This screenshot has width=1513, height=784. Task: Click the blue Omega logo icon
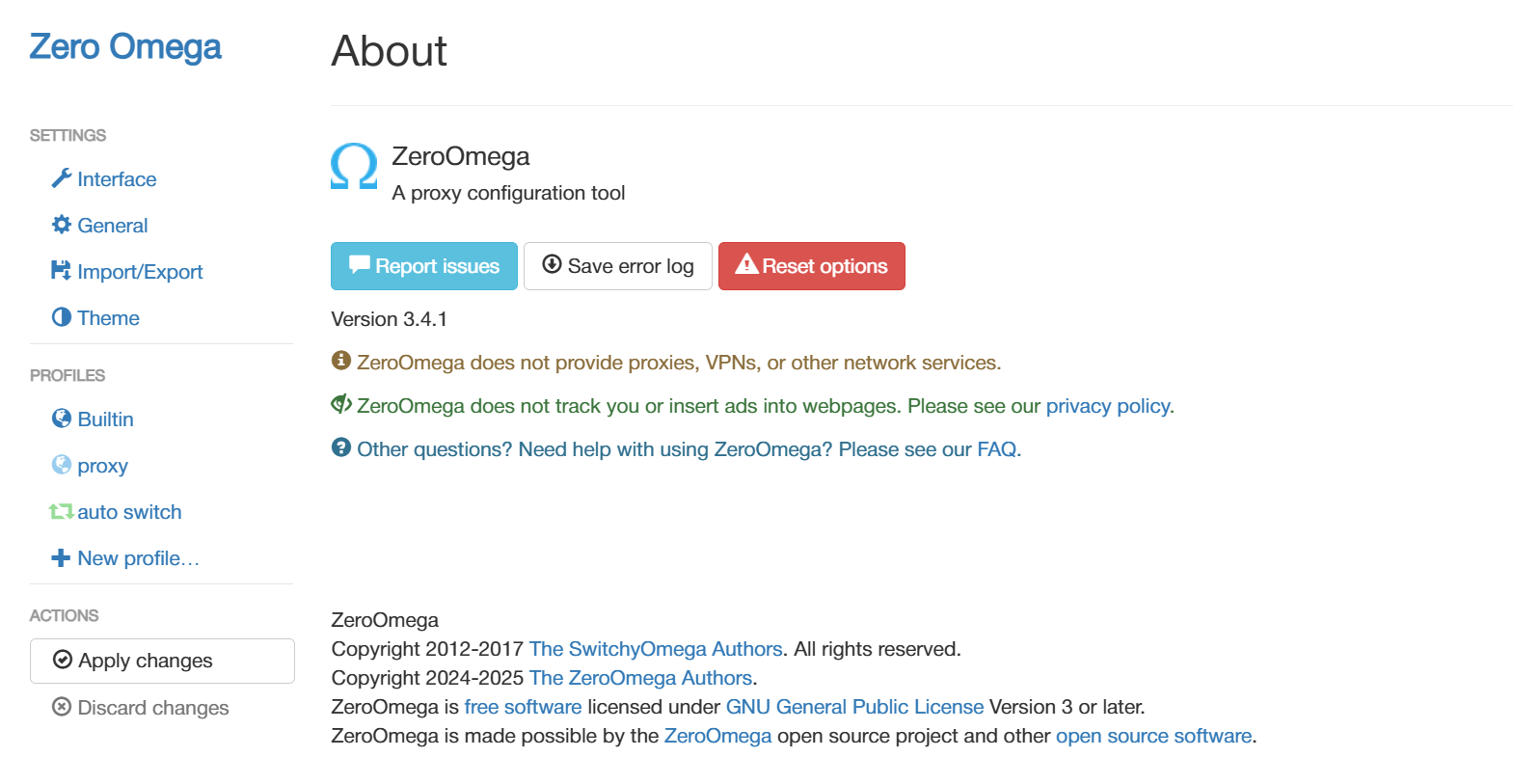click(354, 166)
